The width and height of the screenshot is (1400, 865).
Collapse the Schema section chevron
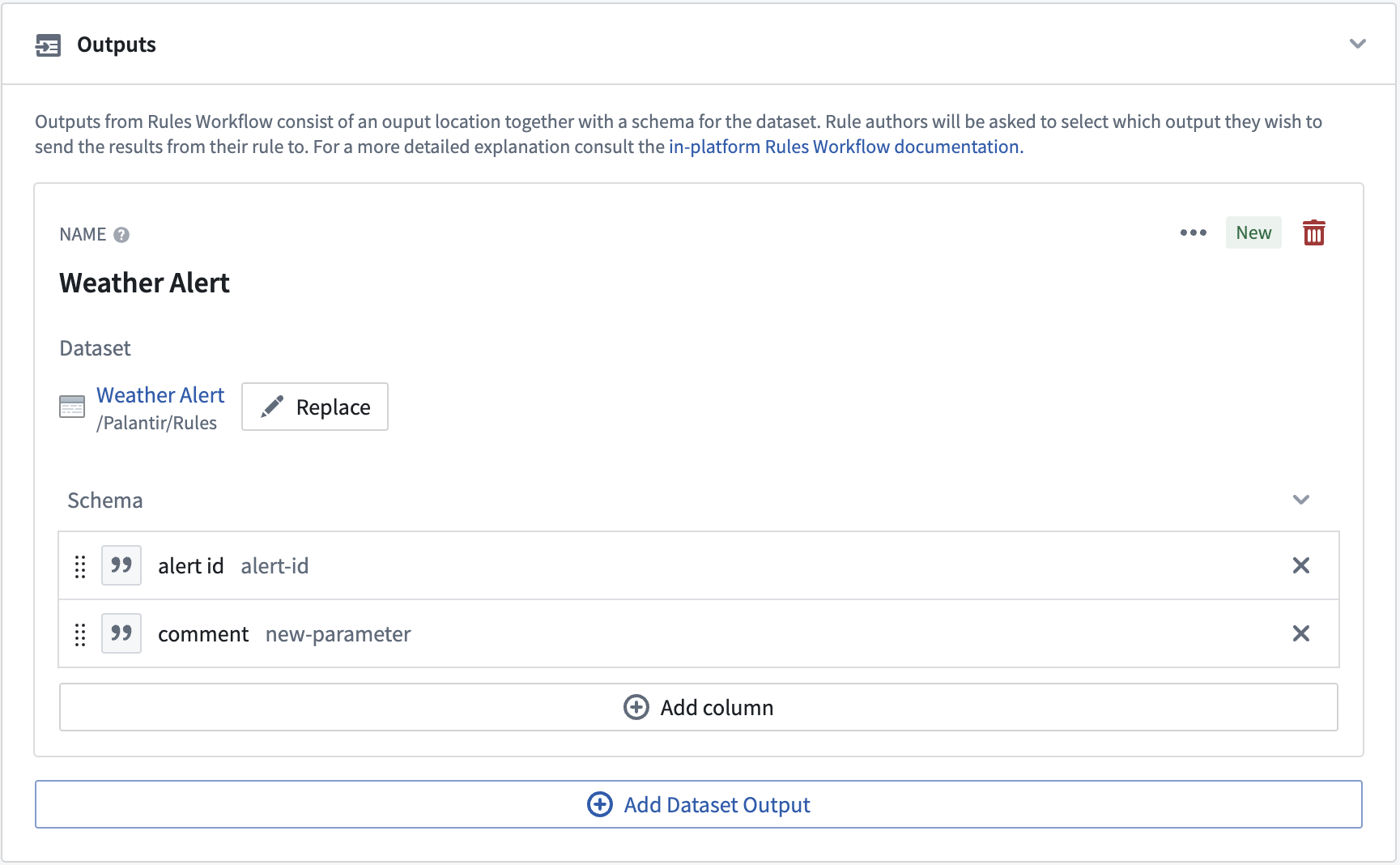(1301, 500)
